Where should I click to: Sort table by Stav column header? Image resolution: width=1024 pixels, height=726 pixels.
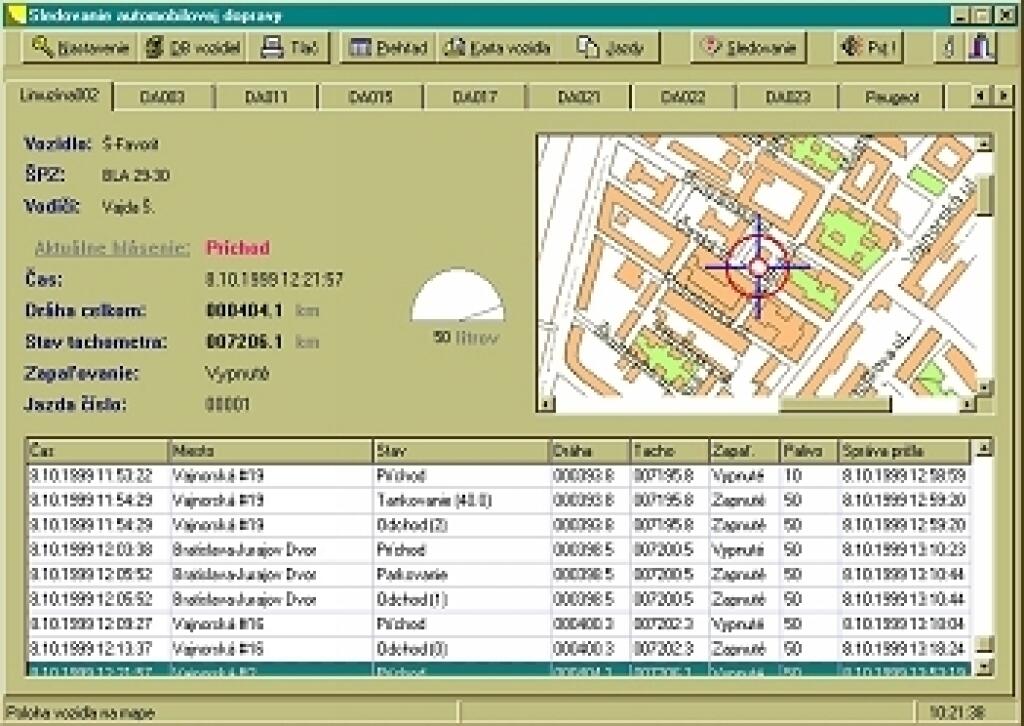[x=461, y=450]
